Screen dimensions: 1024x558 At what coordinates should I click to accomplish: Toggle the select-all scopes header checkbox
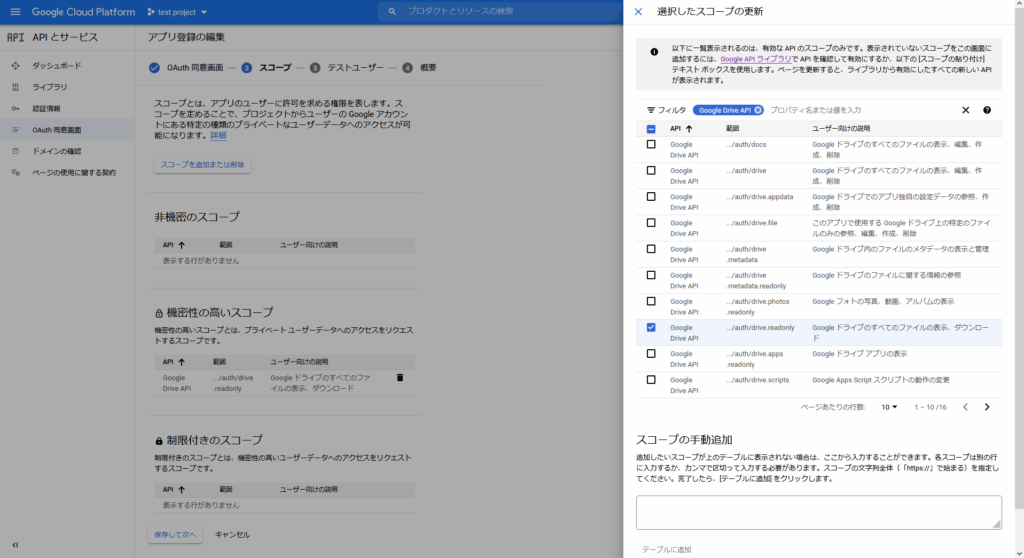pyautogui.click(x=651, y=129)
